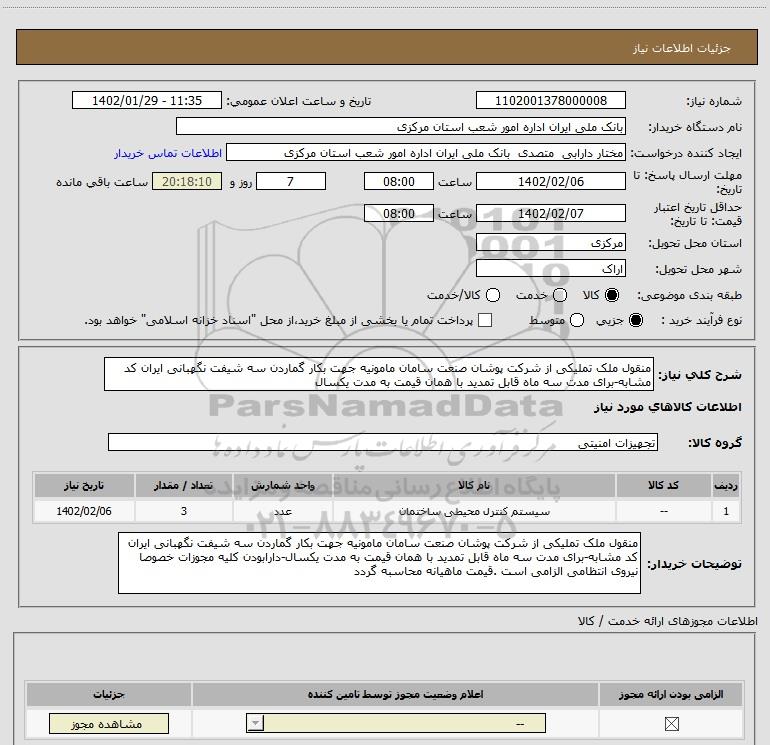Click the شماره نیاز number field
770x745 pixels.
click(550, 100)
